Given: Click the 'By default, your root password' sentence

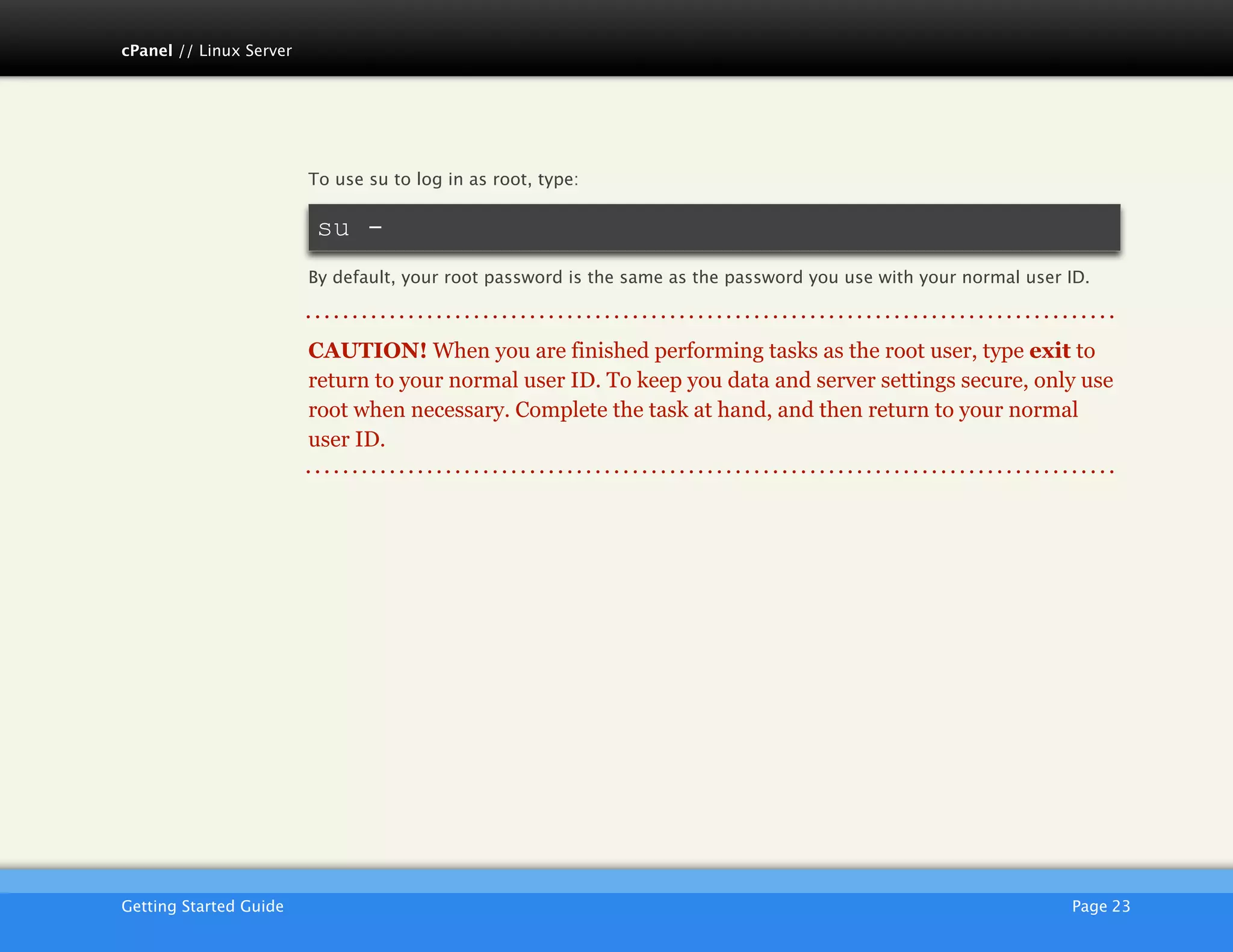Looking at the screenshot, I should tap(699, 277).
